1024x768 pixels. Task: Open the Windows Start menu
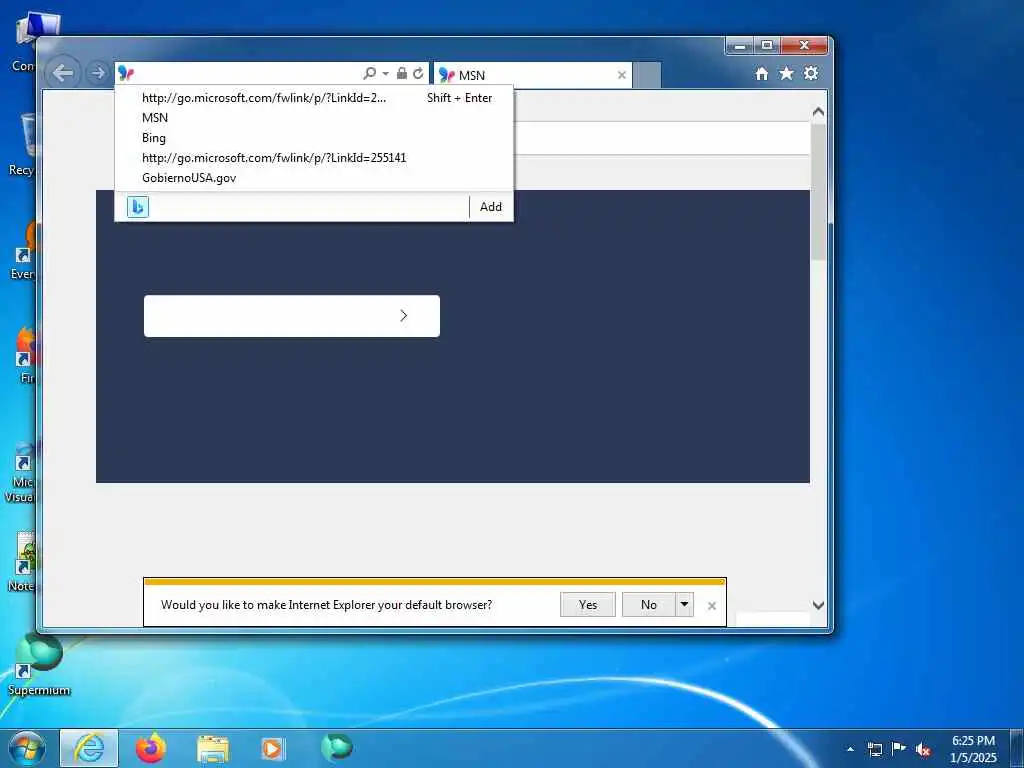[27, 748]
